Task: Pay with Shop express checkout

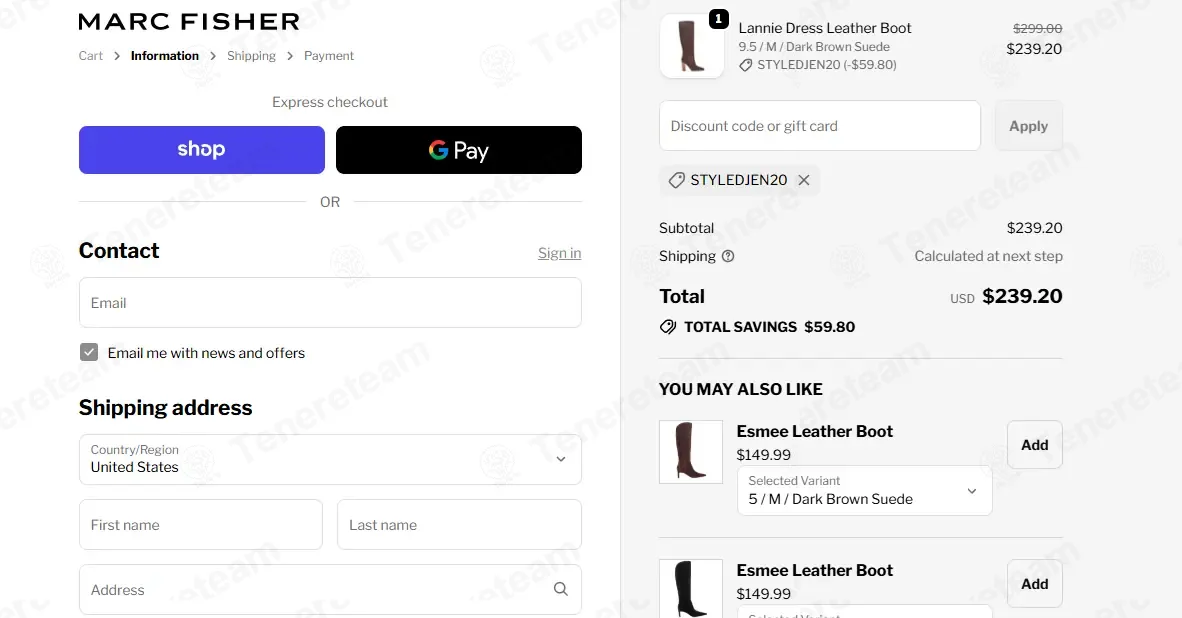Action: (202, 150)
